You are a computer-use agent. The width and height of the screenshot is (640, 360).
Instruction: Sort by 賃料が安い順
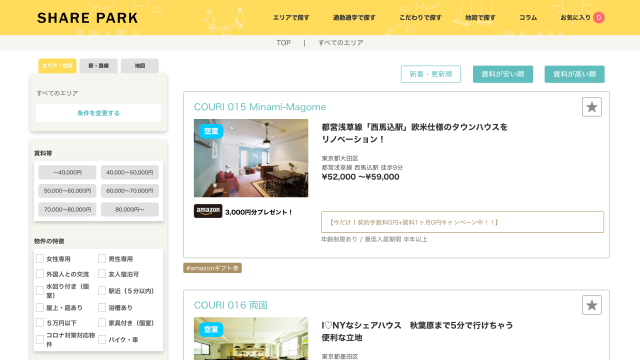pyautogui.click(x=503, y=74)
